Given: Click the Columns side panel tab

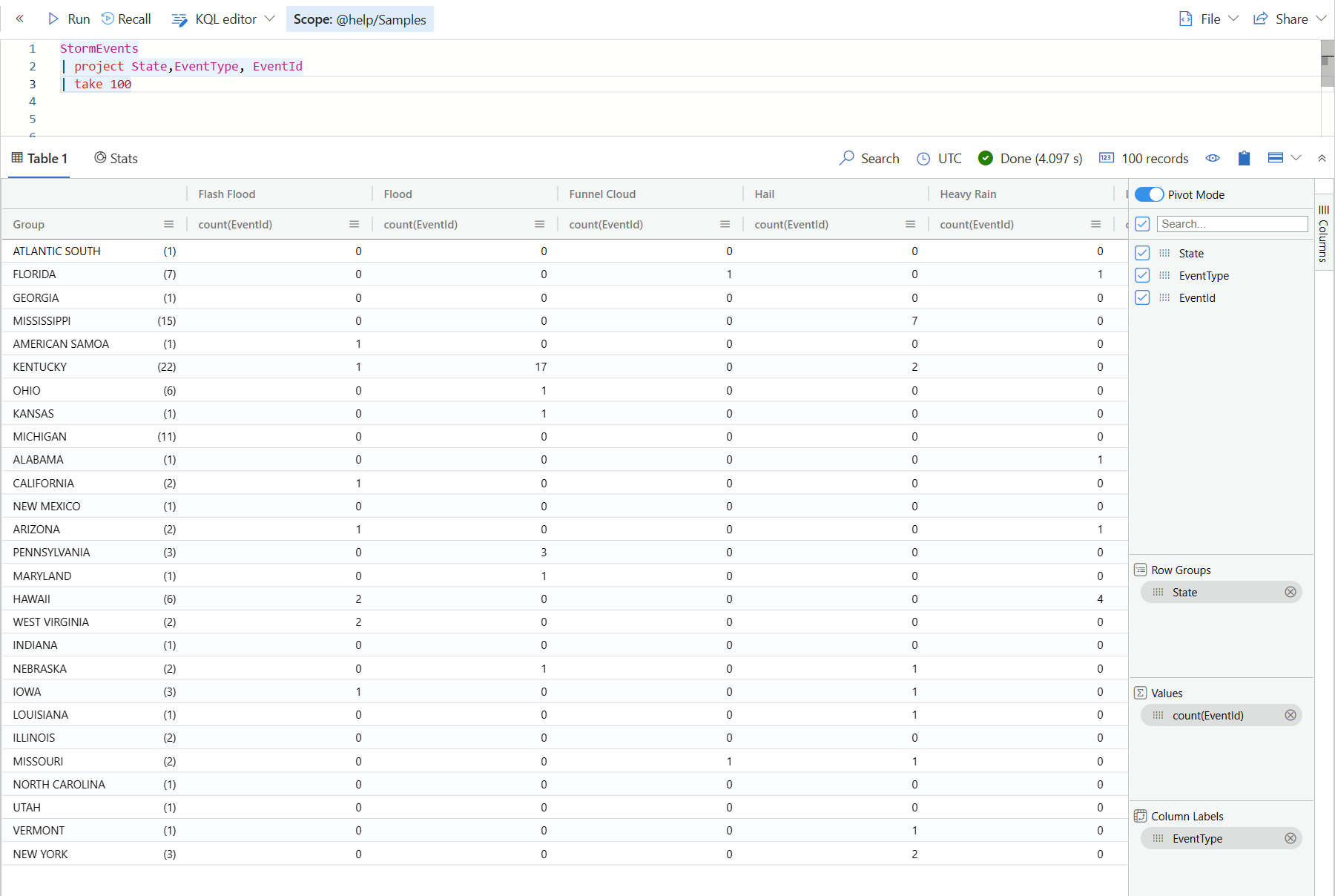Looking at the screenshot, I should click(x=1324, y=234).
